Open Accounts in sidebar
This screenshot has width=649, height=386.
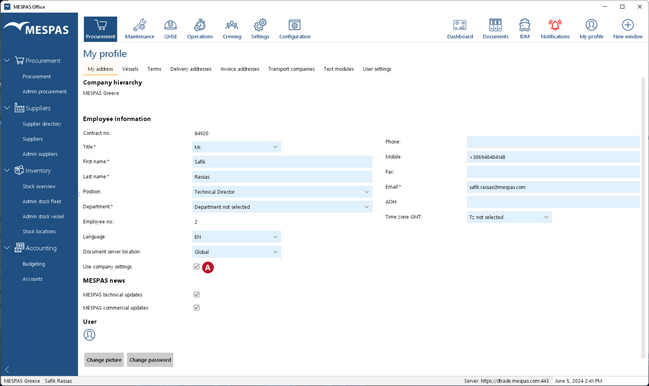click(32, 279)
